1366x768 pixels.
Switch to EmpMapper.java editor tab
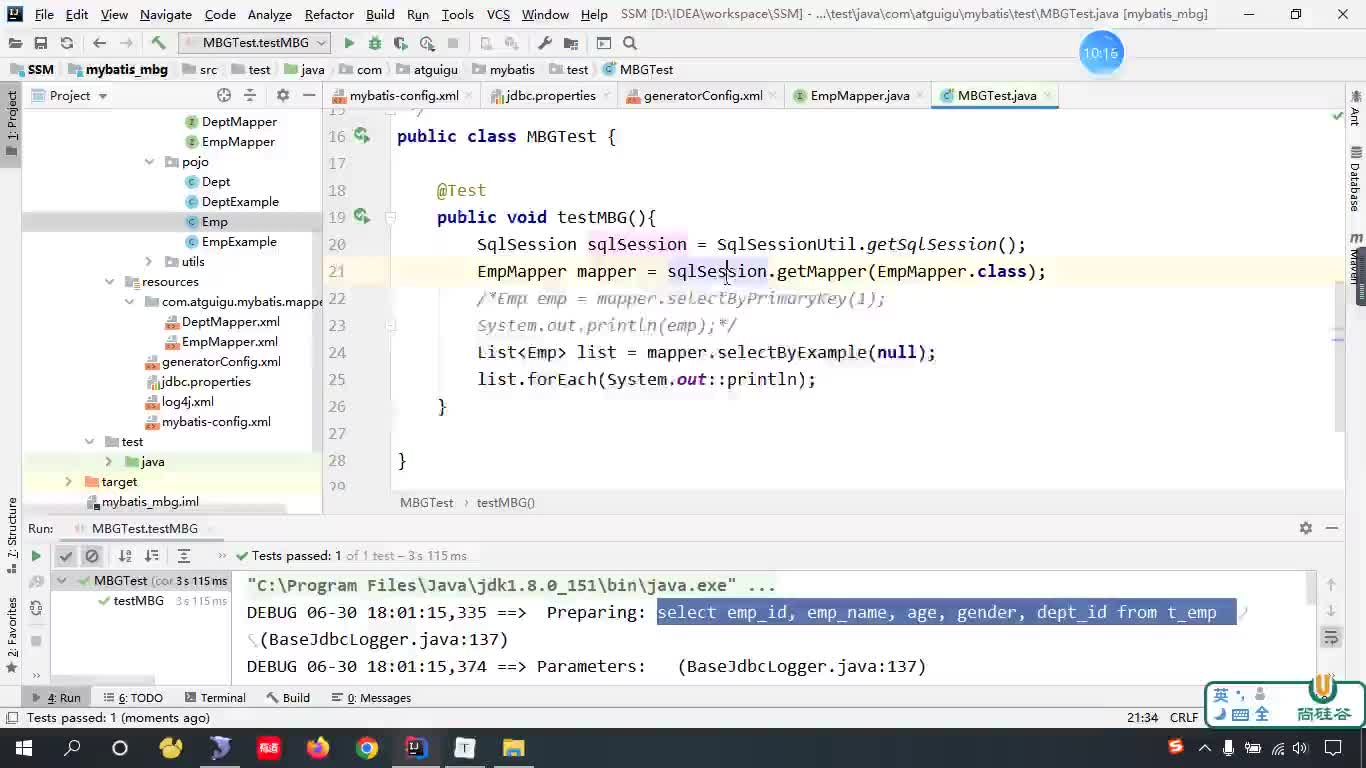[860, 95]
